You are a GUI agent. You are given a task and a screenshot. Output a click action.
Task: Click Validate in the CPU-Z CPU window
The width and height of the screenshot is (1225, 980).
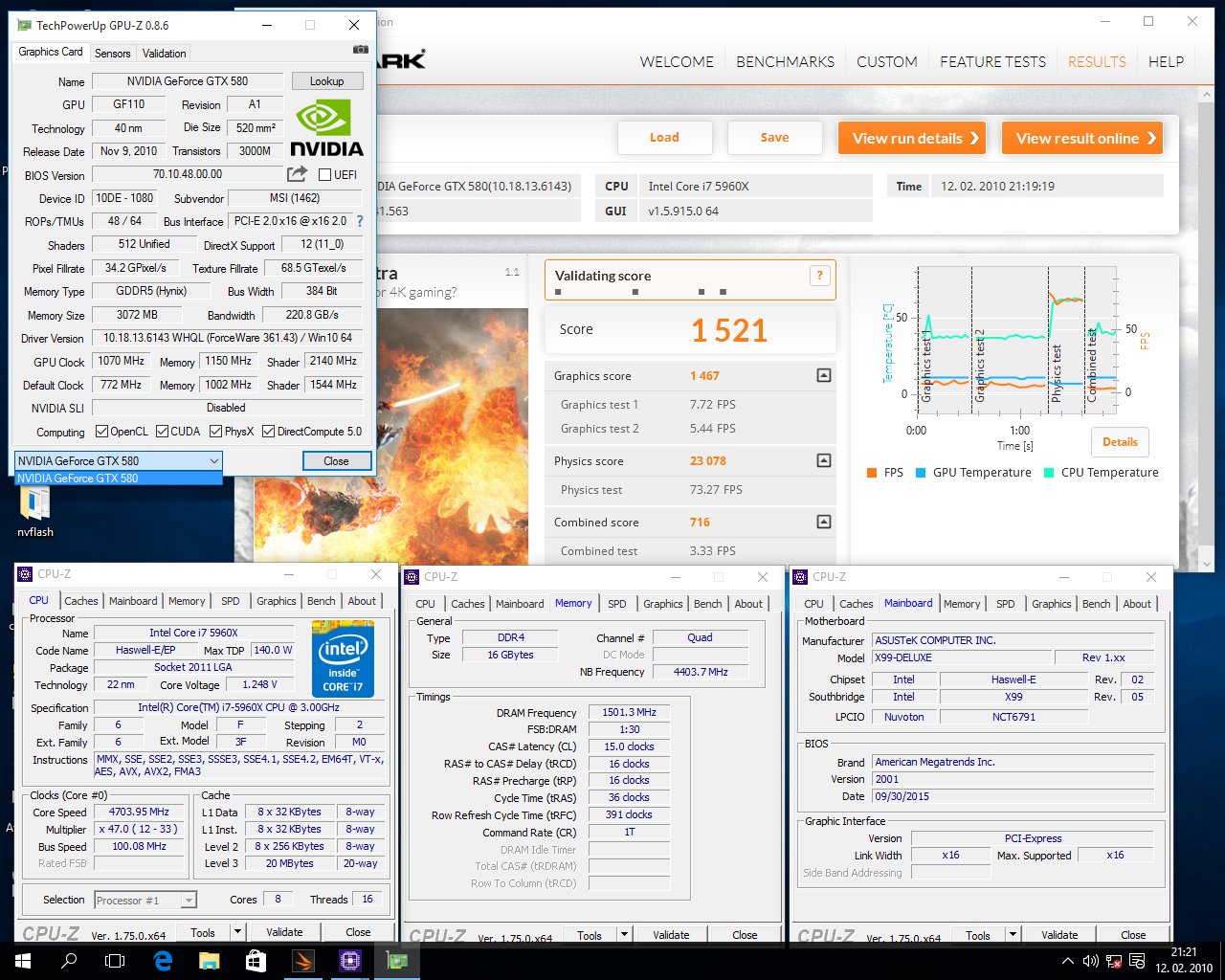click(x=284, y=931)
